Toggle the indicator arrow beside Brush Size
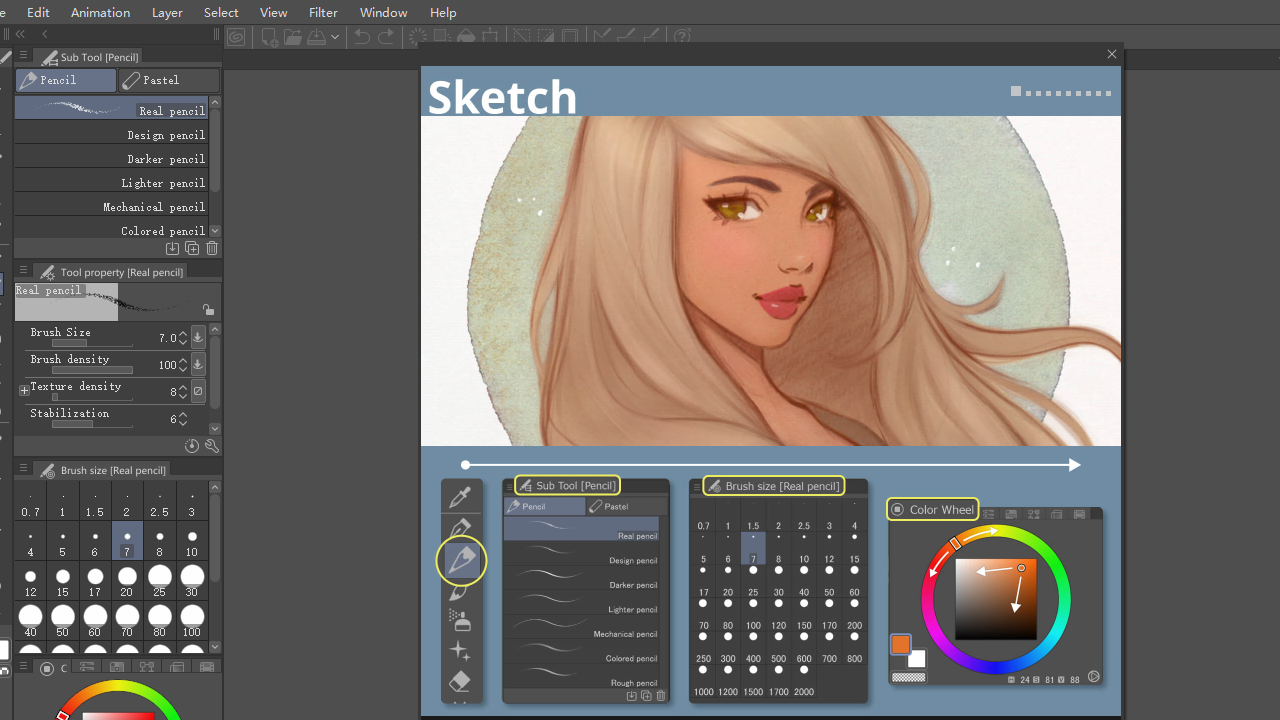Screen dimensions: 1280x720 click(198, 338)
